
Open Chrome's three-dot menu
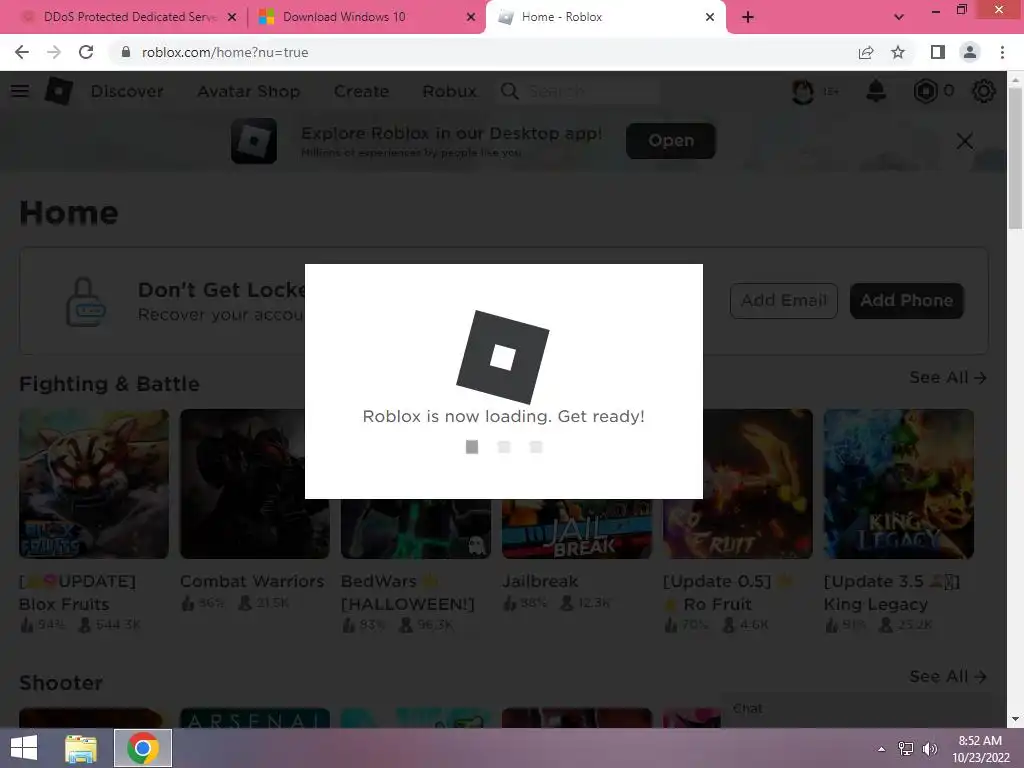pyautogui.click(x=1002, y=52)
